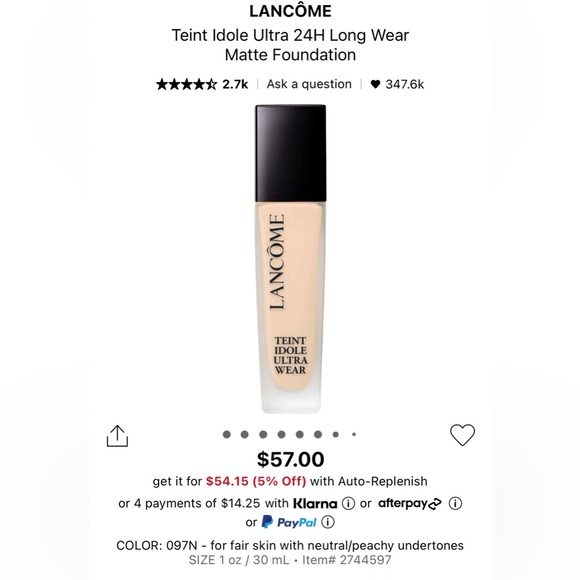Open PayPal info circle icon
Viewport: 580px width, 580px height.
pos(328,522)
